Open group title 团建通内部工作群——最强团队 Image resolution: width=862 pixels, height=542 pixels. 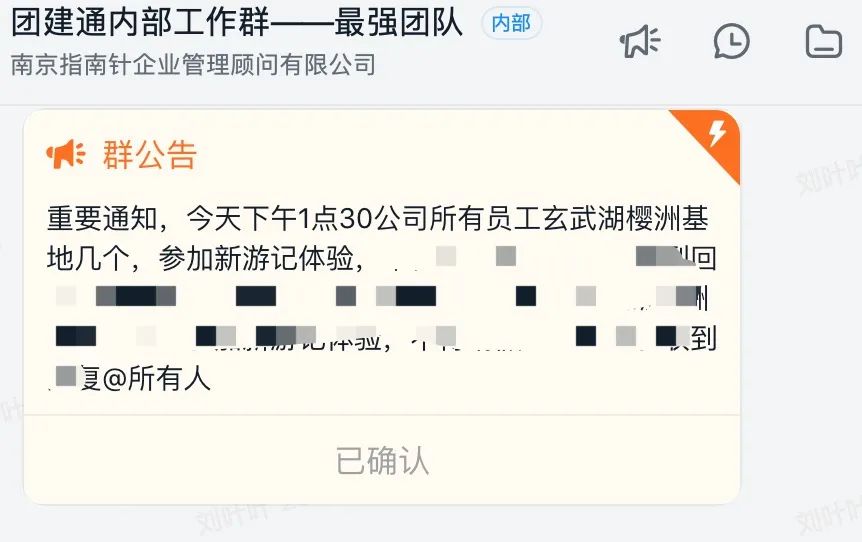237,23
